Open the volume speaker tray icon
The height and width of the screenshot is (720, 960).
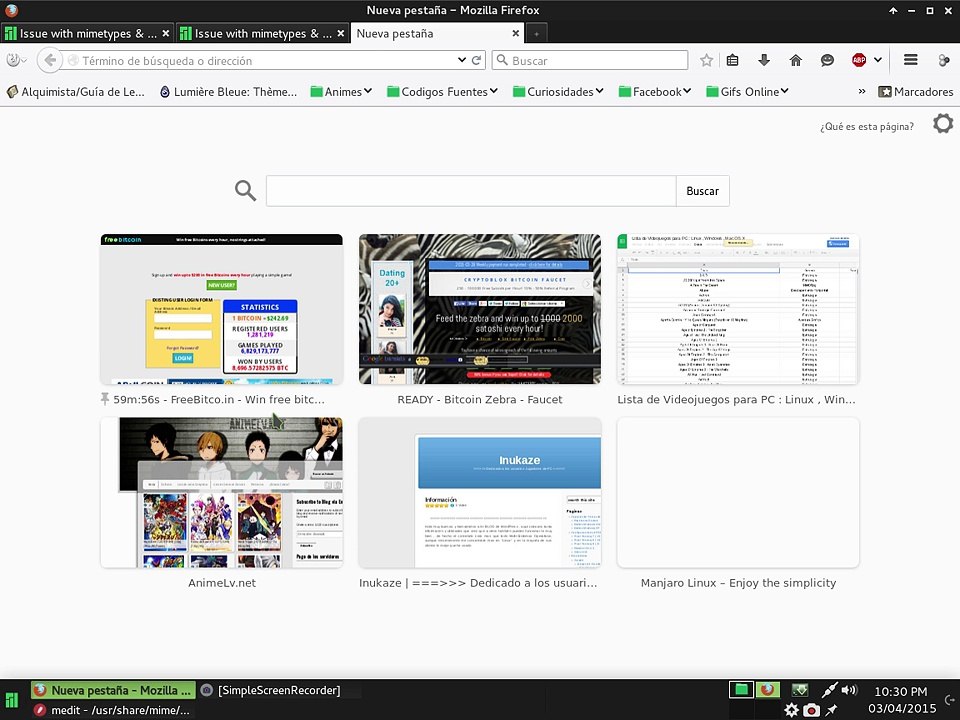coord(849,690)
